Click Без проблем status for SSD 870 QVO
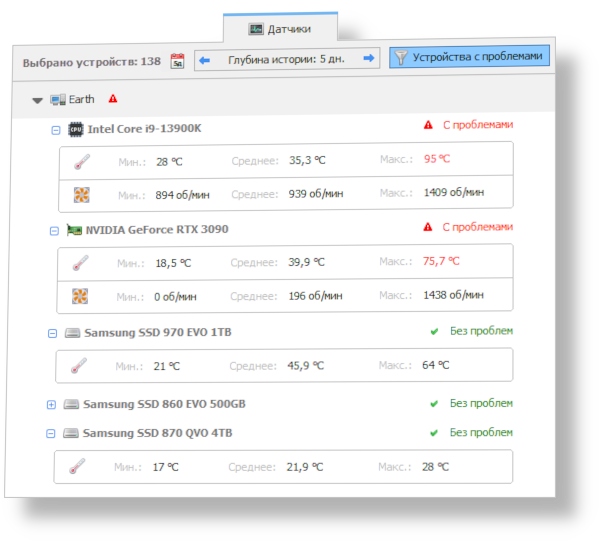 (x=481, y=432)
